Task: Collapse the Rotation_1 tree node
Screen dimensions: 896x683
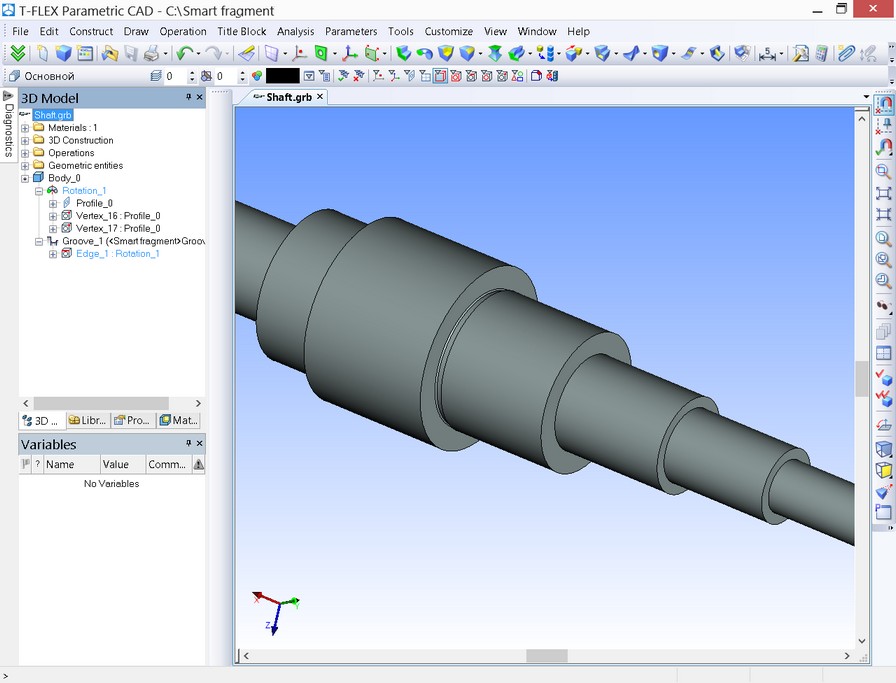Action: [39, 191]
